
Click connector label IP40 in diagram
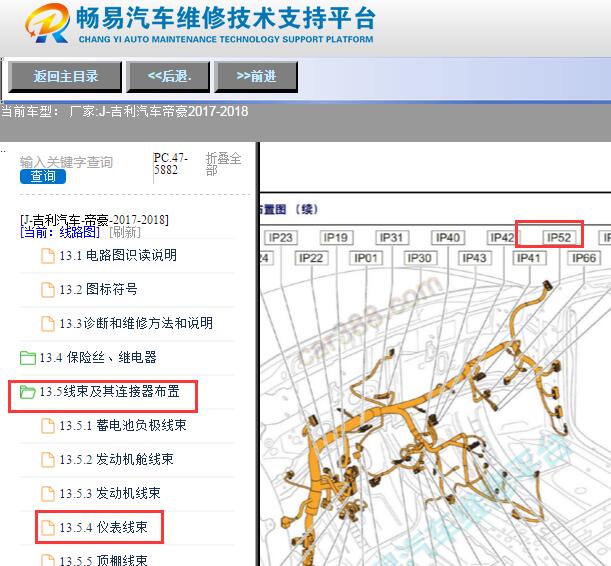(x=448, y=237)
